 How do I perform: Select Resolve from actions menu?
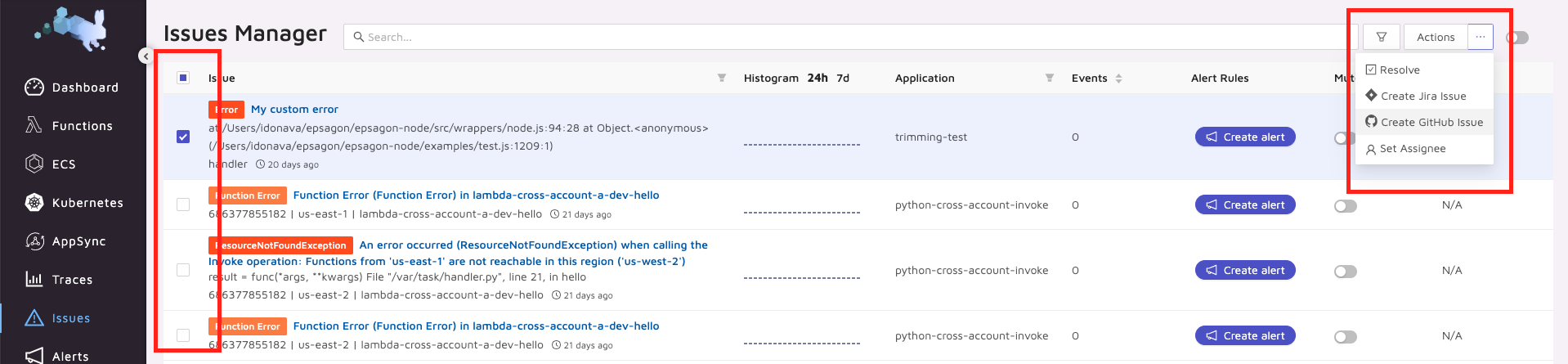point(1424,70)
